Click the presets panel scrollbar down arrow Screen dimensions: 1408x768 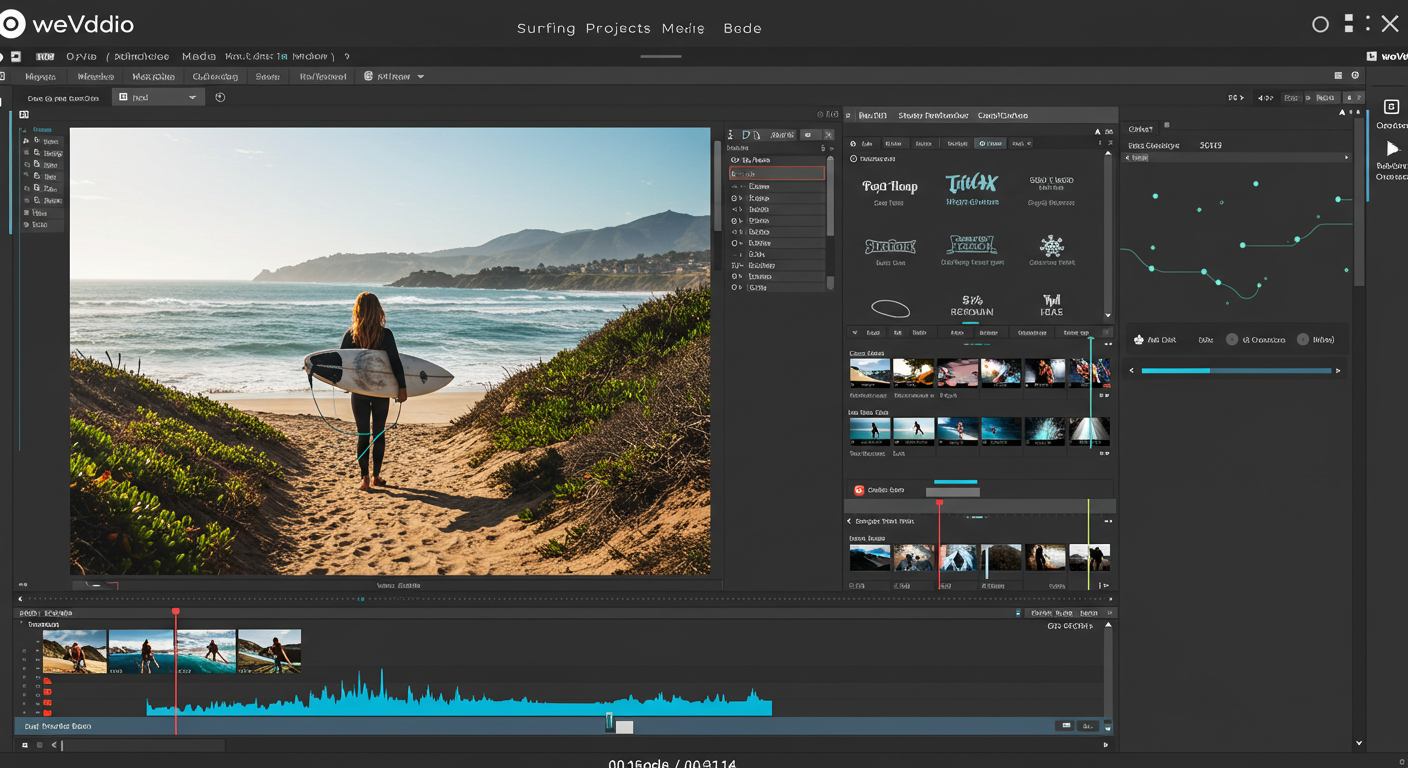1107,314
